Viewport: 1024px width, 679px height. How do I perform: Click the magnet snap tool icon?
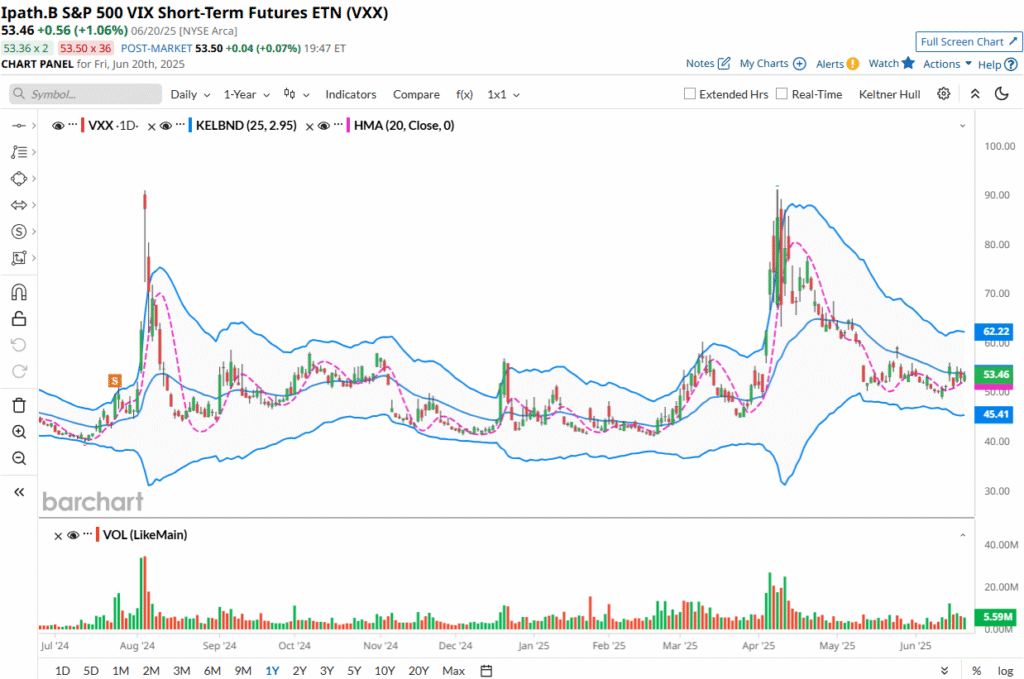point(18,293)
